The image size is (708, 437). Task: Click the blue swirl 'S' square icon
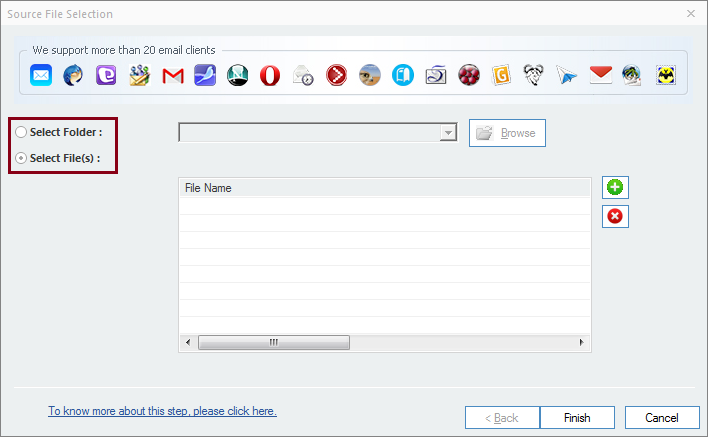pos(436,75)
